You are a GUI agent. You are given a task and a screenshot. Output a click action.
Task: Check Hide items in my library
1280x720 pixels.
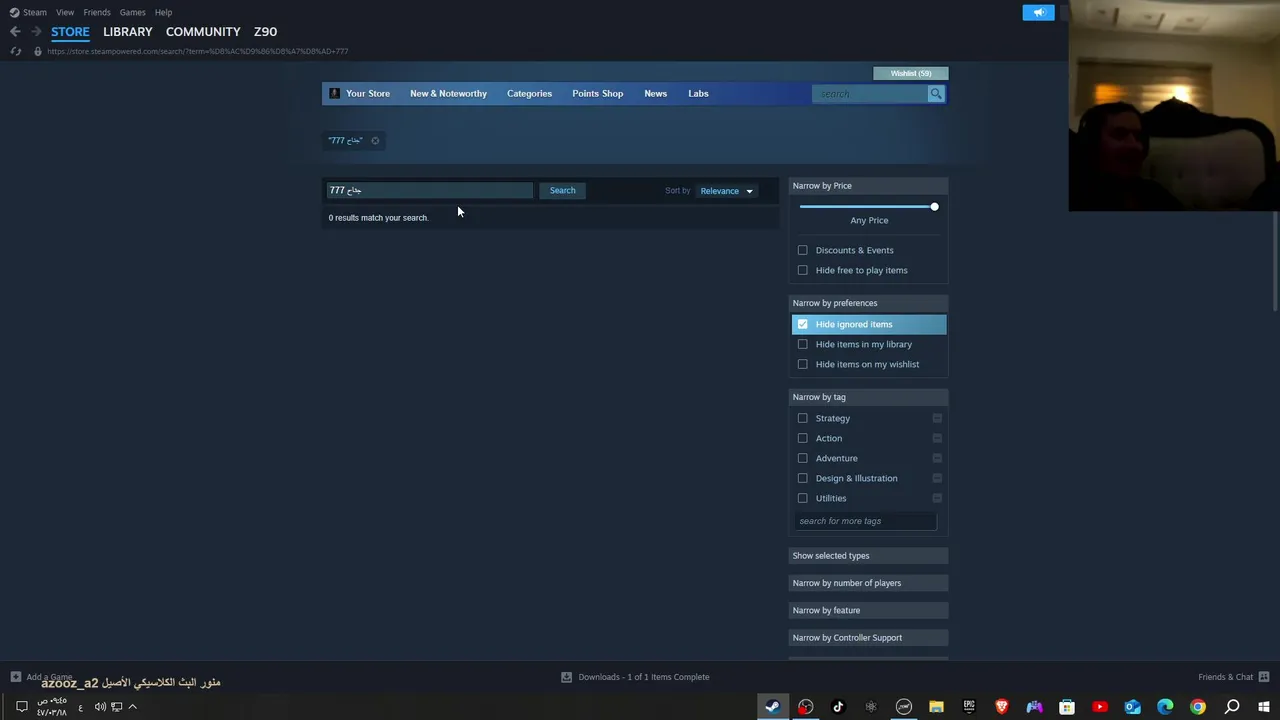coord(802,344)
